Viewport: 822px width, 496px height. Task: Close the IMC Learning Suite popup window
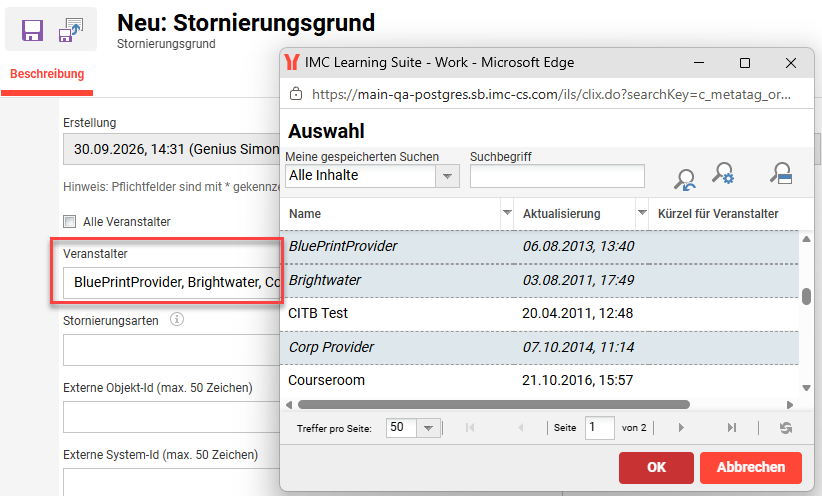point(791,63)
